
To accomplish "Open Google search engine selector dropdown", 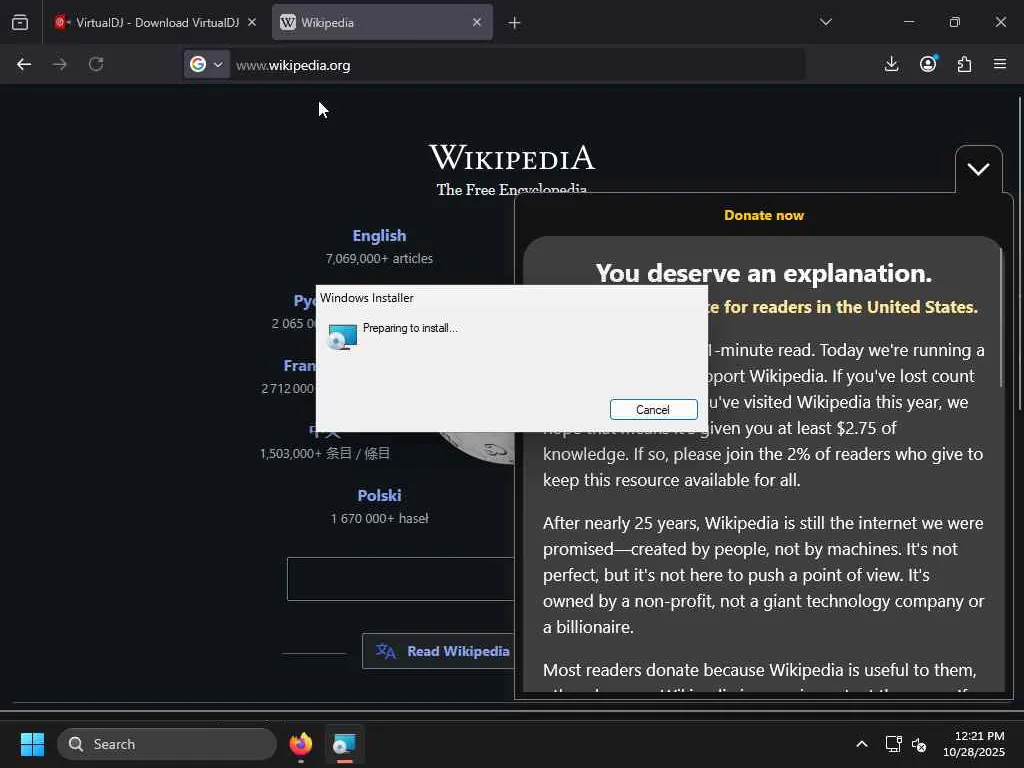I will (x=206, y=65).
